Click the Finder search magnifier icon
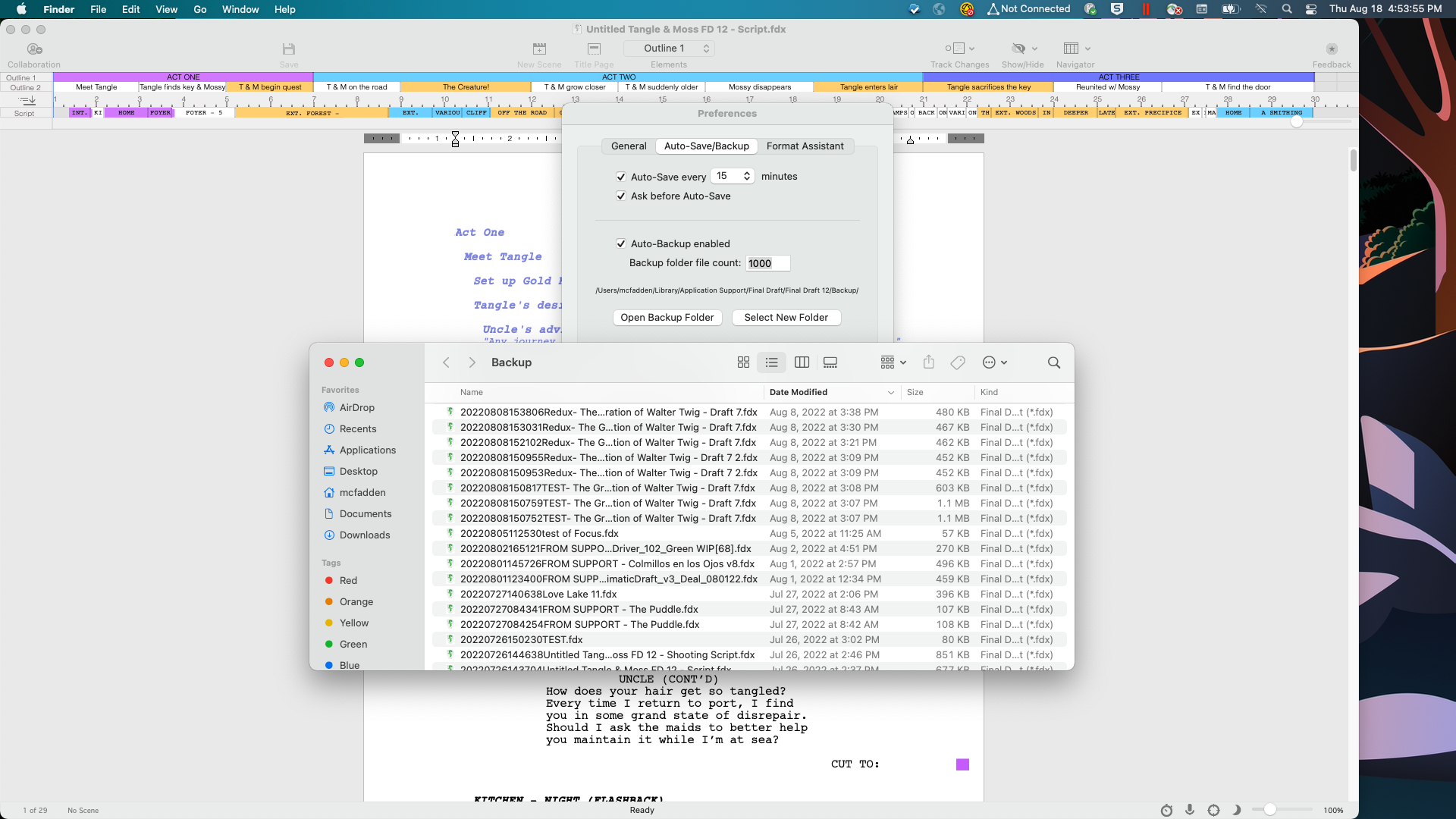 click(1053, 362)
